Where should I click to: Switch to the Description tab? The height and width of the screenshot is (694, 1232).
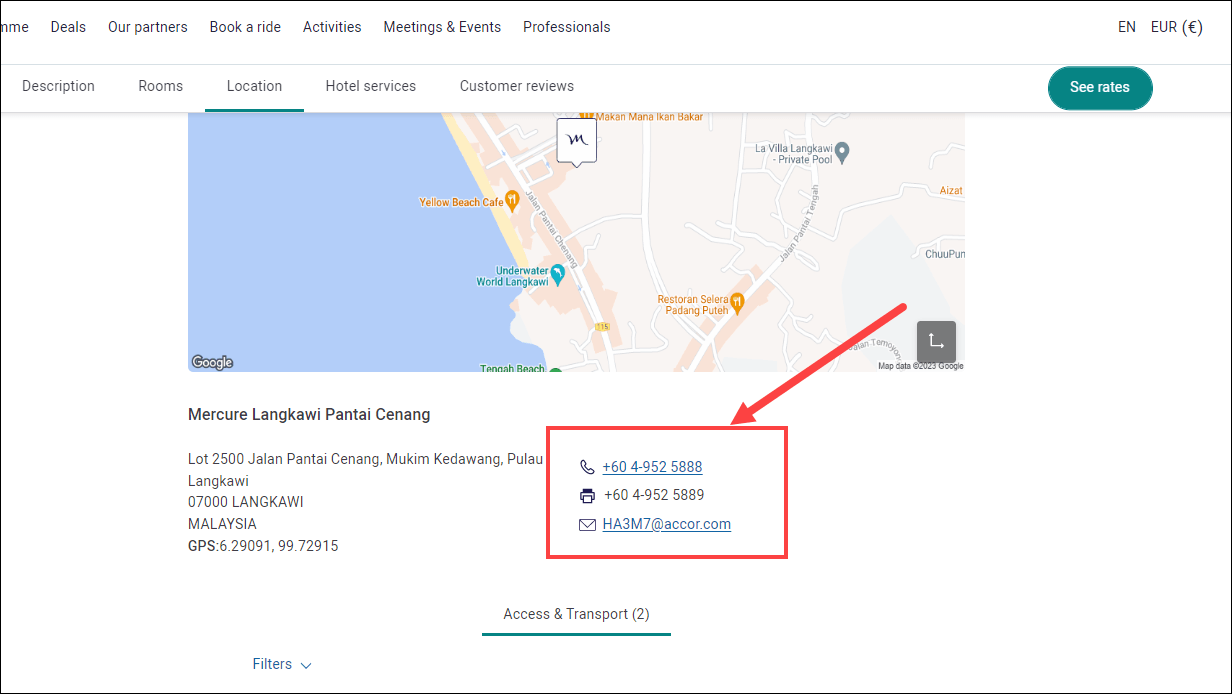58,86
